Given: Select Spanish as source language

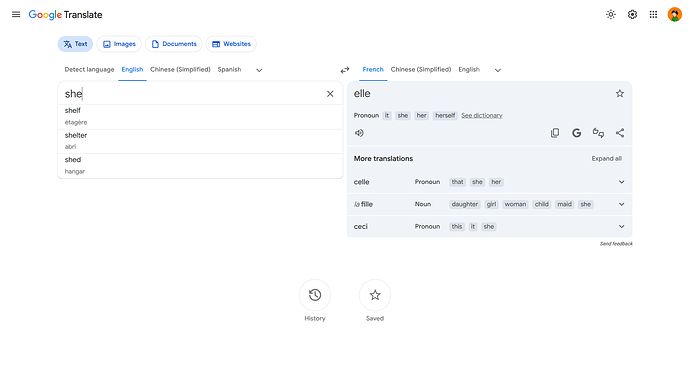Looking at the screenshot, I should 229,70.
